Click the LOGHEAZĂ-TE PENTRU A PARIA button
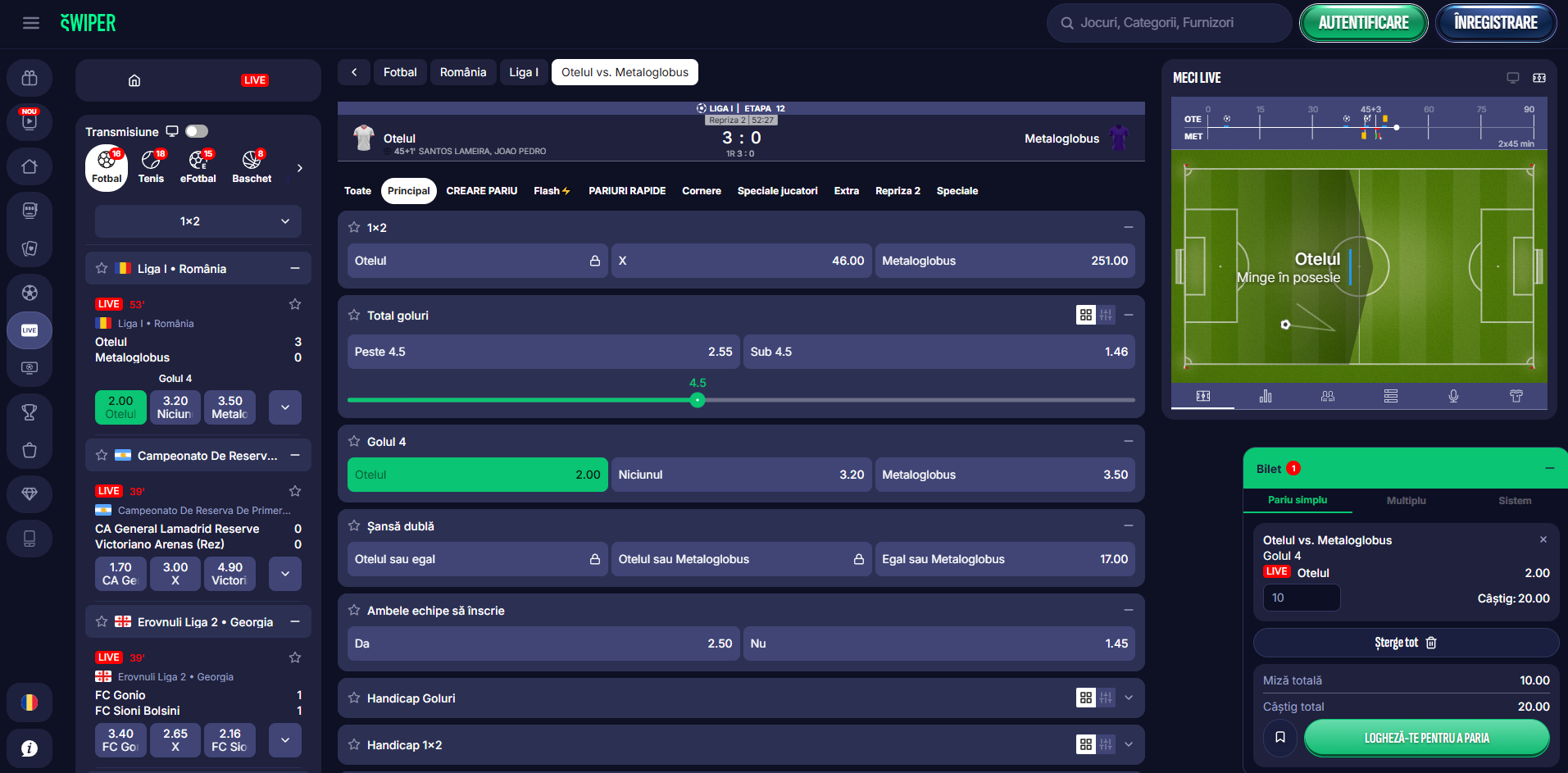 [1426, 738]
